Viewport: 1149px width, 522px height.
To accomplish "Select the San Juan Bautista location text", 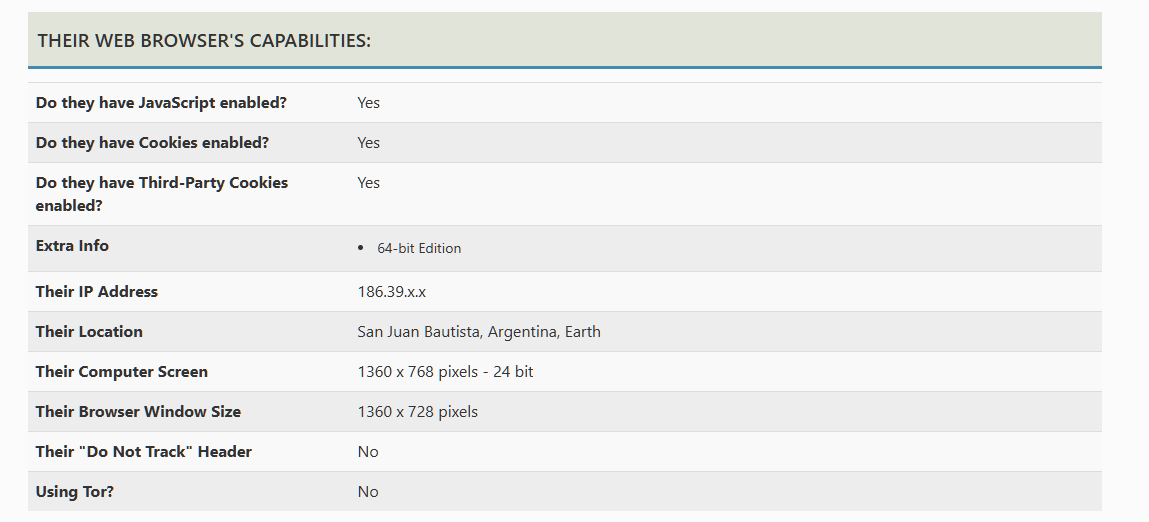I will tap(479, 332).
